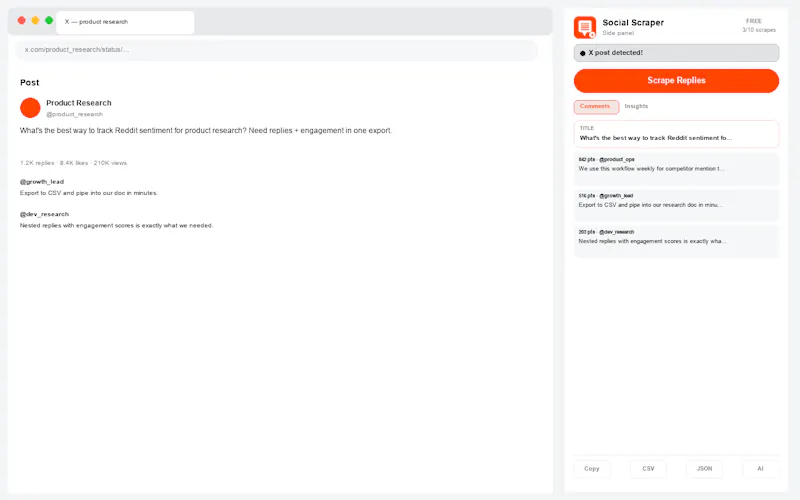Click the '3/10 scrapes' usage text
This screenshot has height=500, width=800.
759,30
